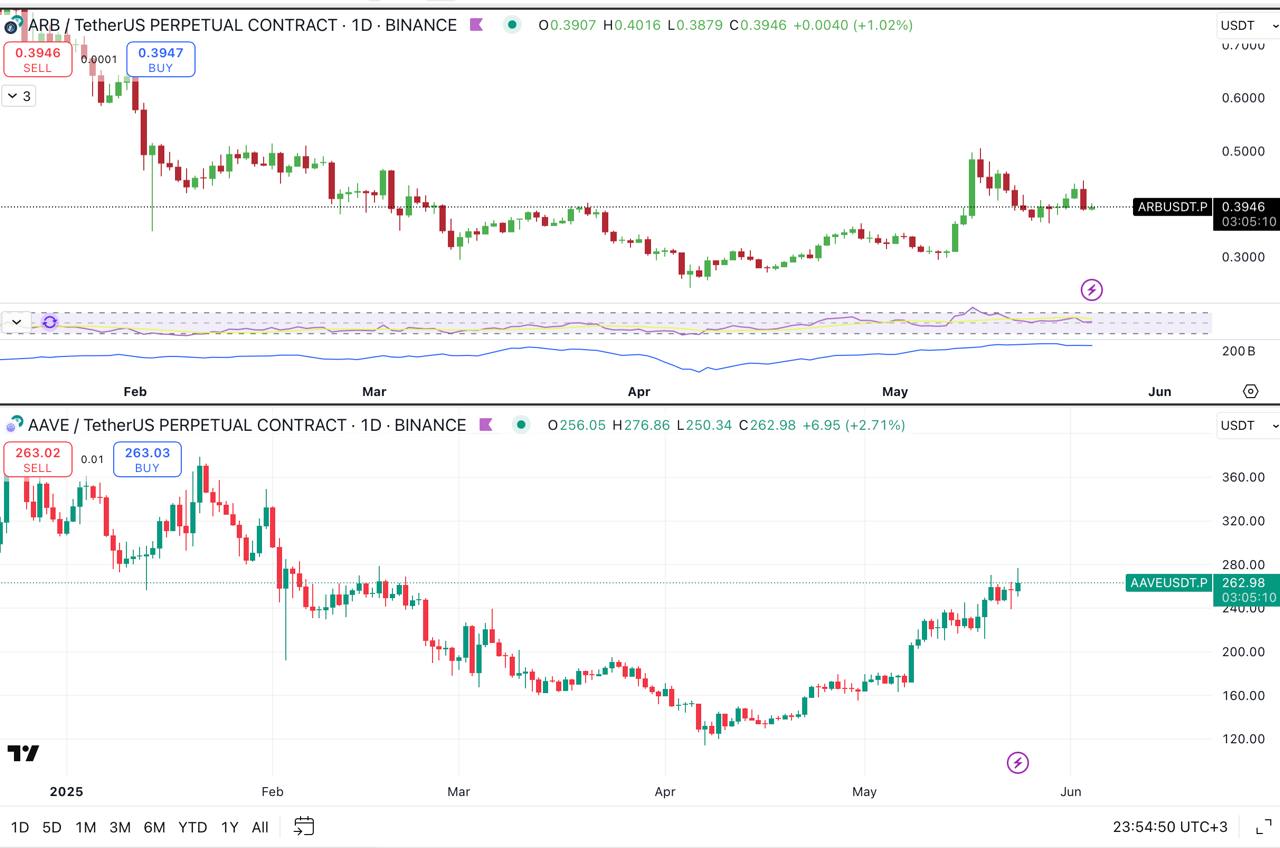Click the ARB open value O0.3907
Screen dimensions: 1280x848
pos(568,25)
